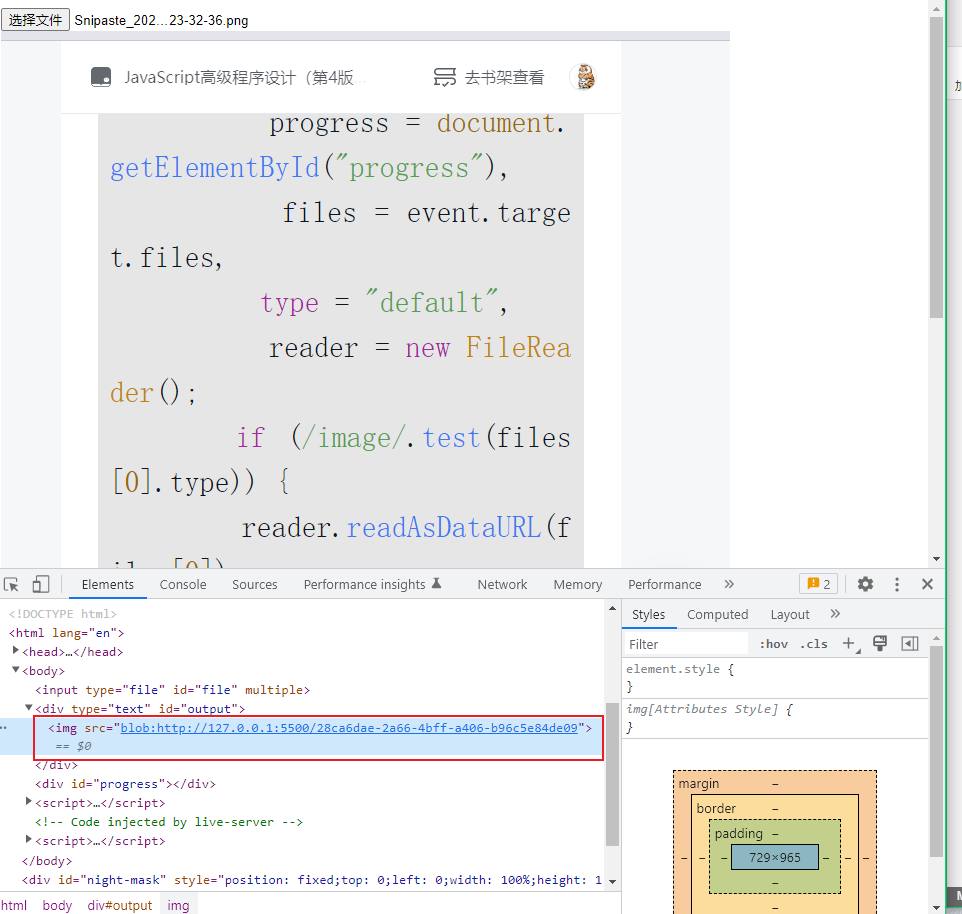Click the Styles pane scrollbar thumb
Viewport: 962px width, 914px height.
click(936, 751)
